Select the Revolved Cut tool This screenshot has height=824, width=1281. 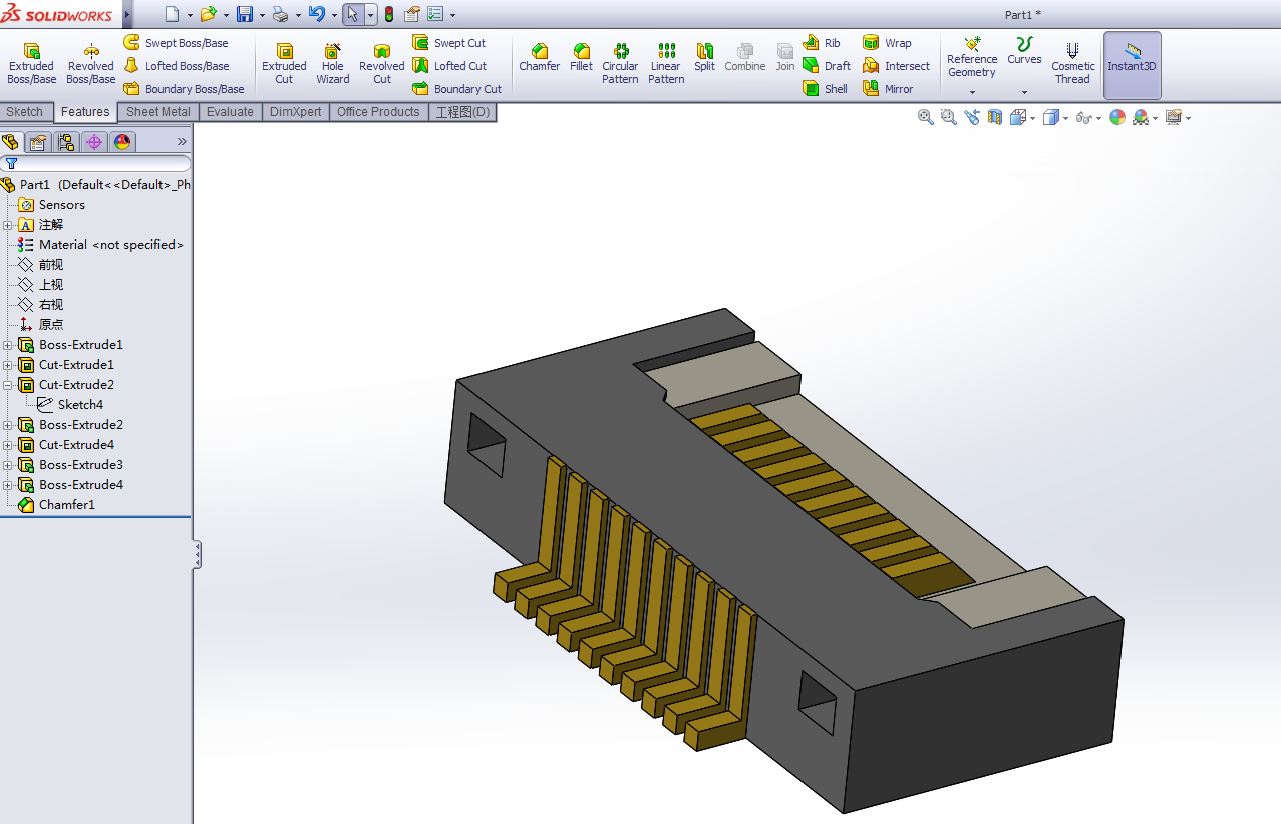(382, 63)
